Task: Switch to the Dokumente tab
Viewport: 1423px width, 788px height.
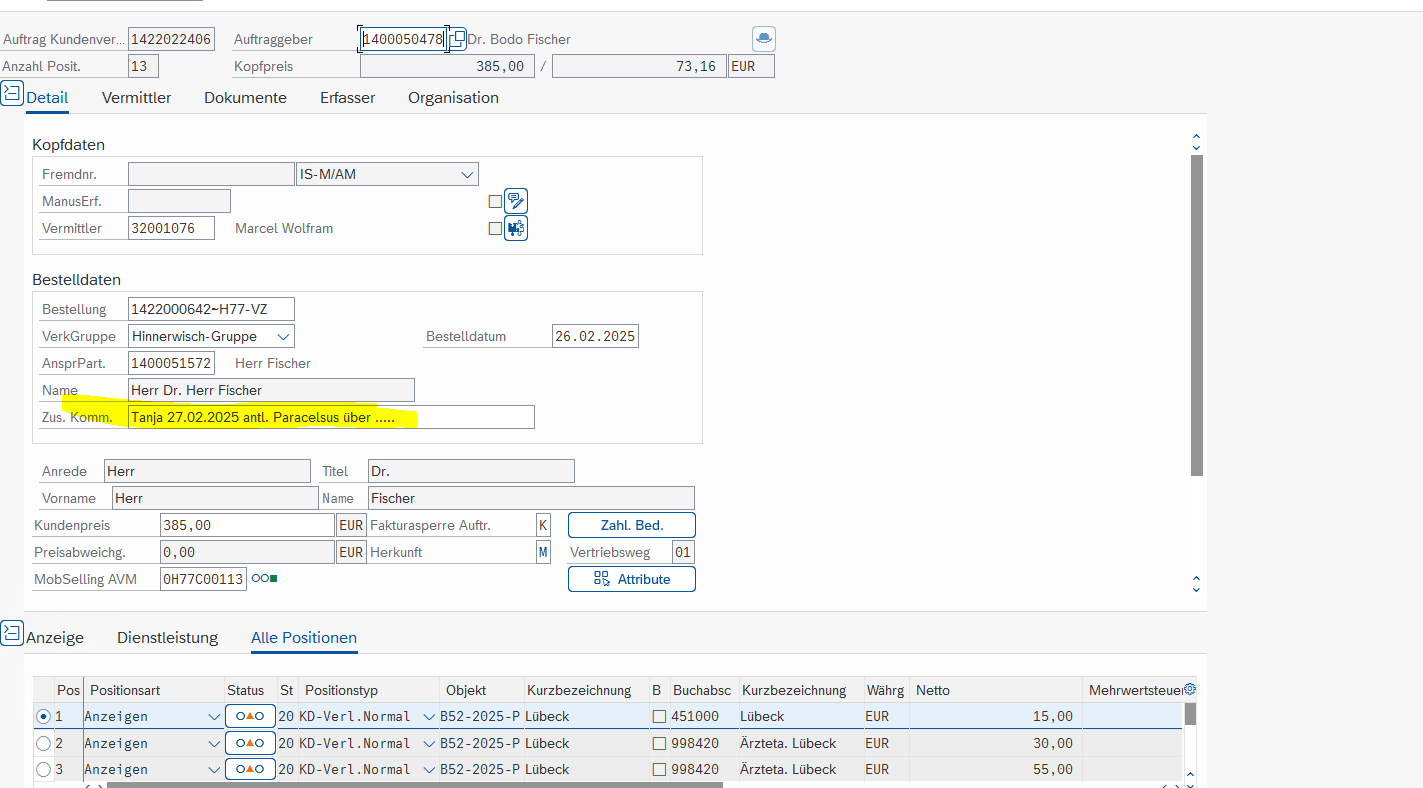Action: pyautogui.click(x=245, y=97)
